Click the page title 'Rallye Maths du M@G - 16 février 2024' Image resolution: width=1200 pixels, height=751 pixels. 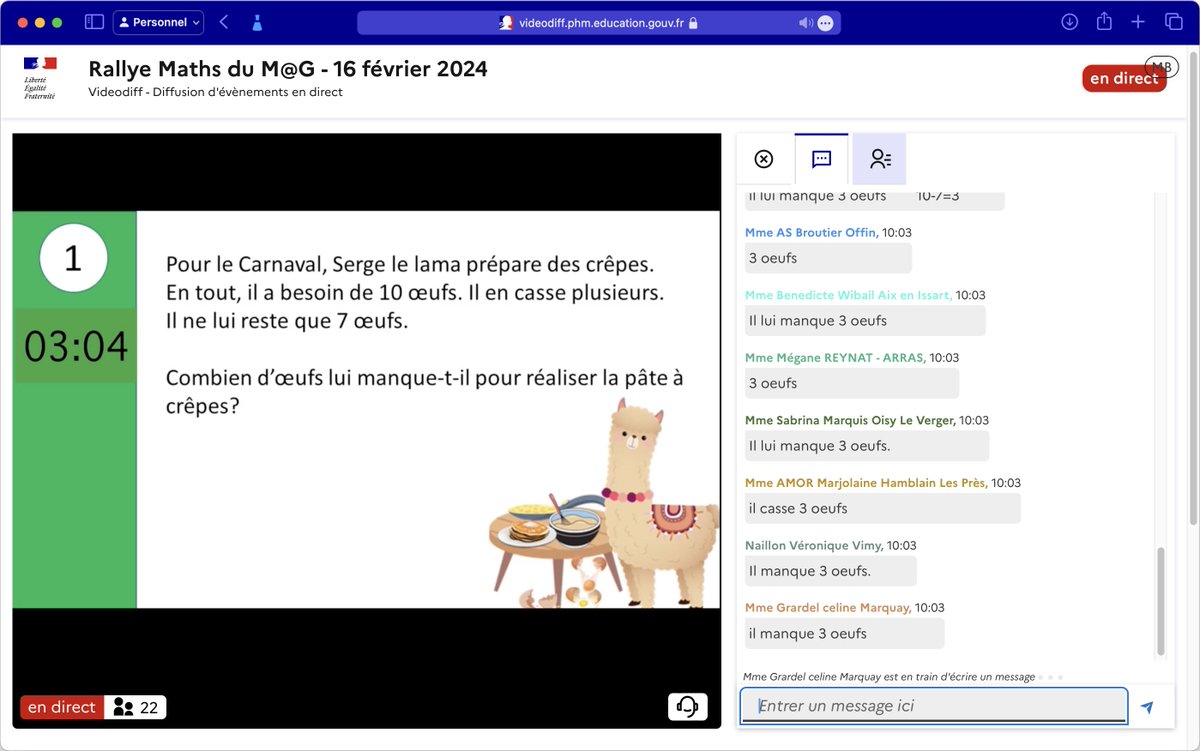(x=288, y=69)
